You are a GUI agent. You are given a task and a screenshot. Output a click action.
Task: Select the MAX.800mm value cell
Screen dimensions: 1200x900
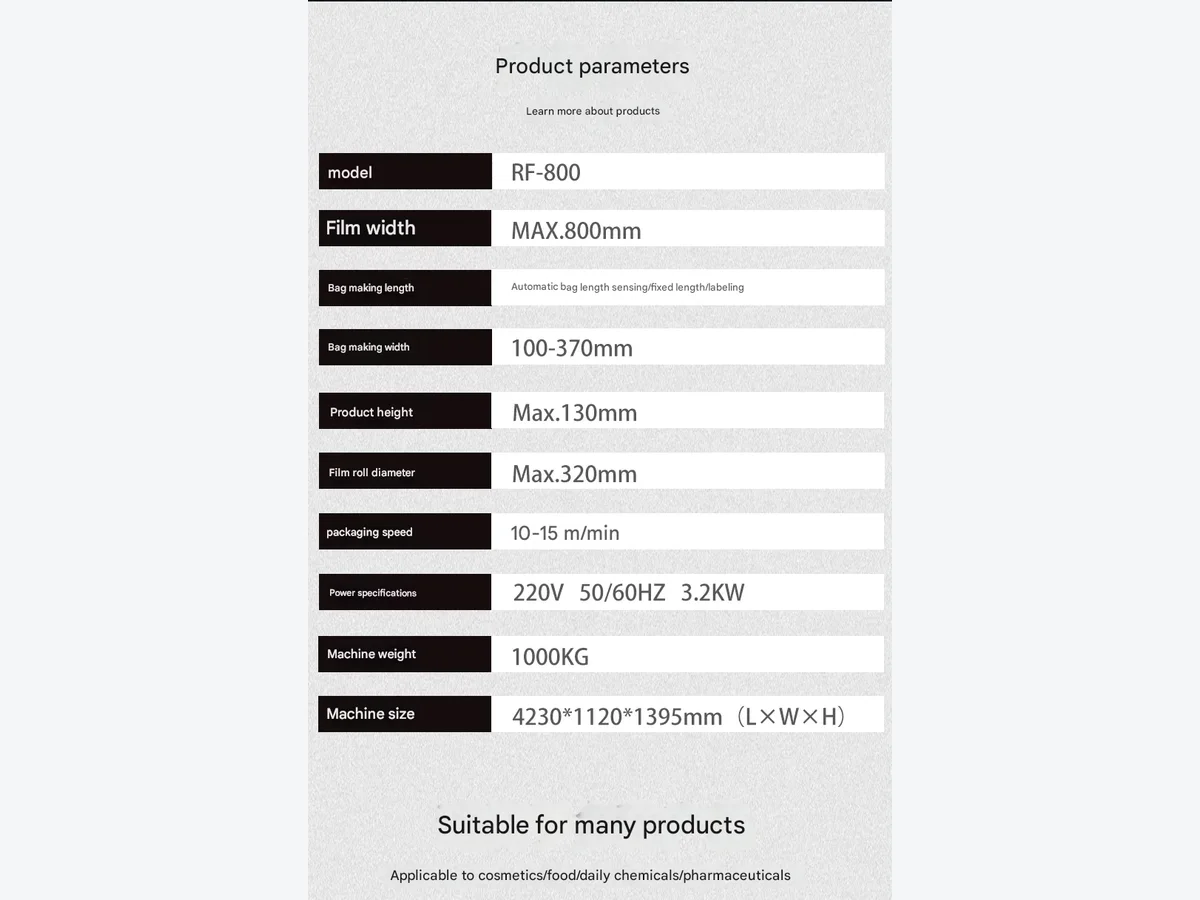pyautogui.click(x=688, y=228)
